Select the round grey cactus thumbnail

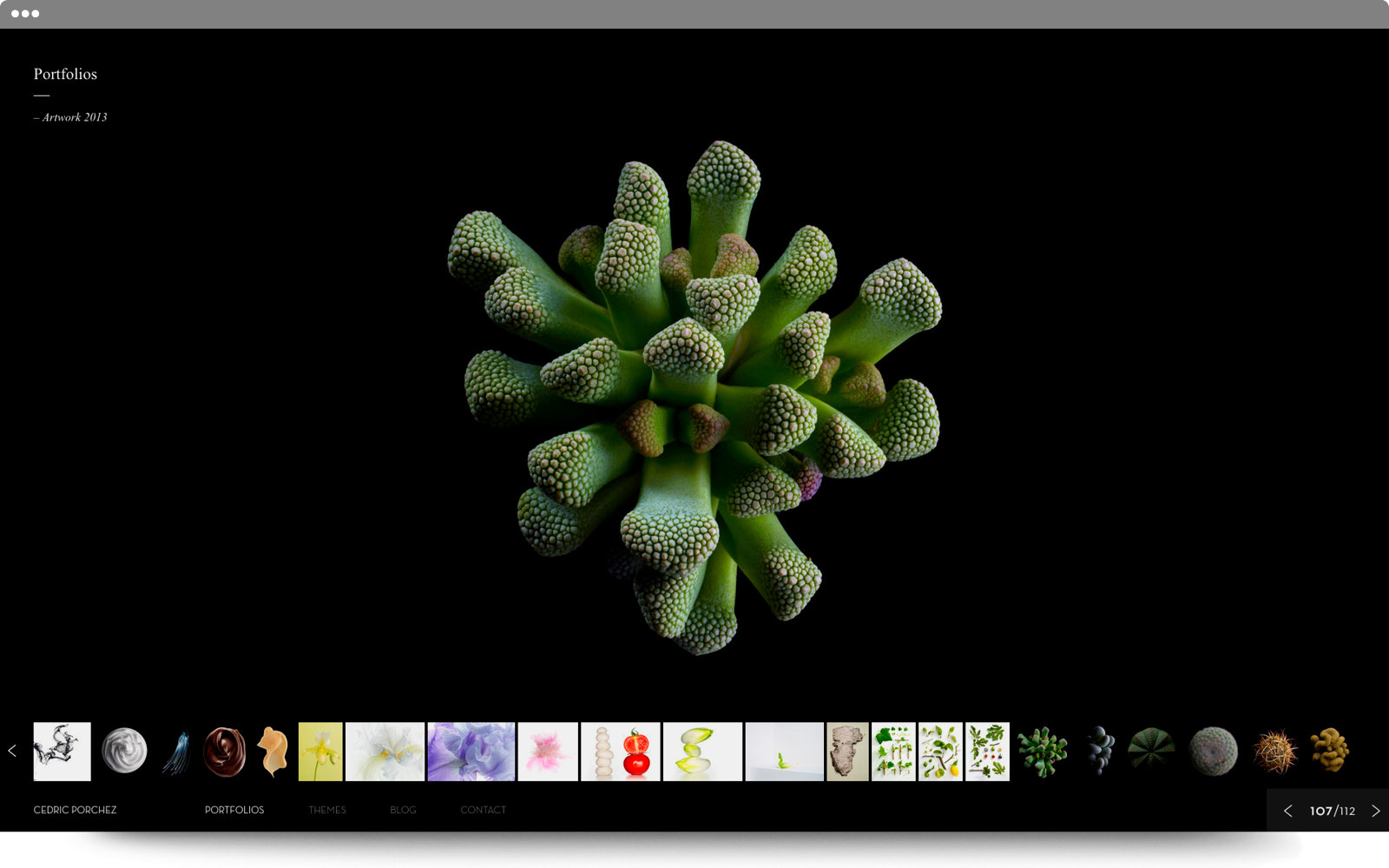(1214, 751)
